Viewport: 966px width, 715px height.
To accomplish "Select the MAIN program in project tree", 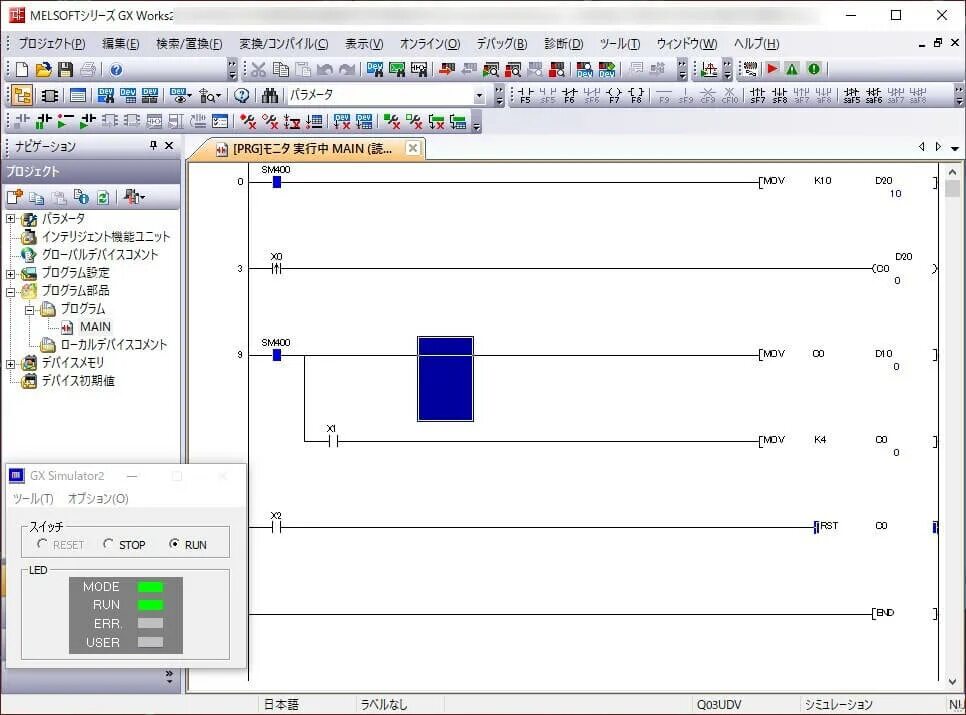I will tap(95, 327).
